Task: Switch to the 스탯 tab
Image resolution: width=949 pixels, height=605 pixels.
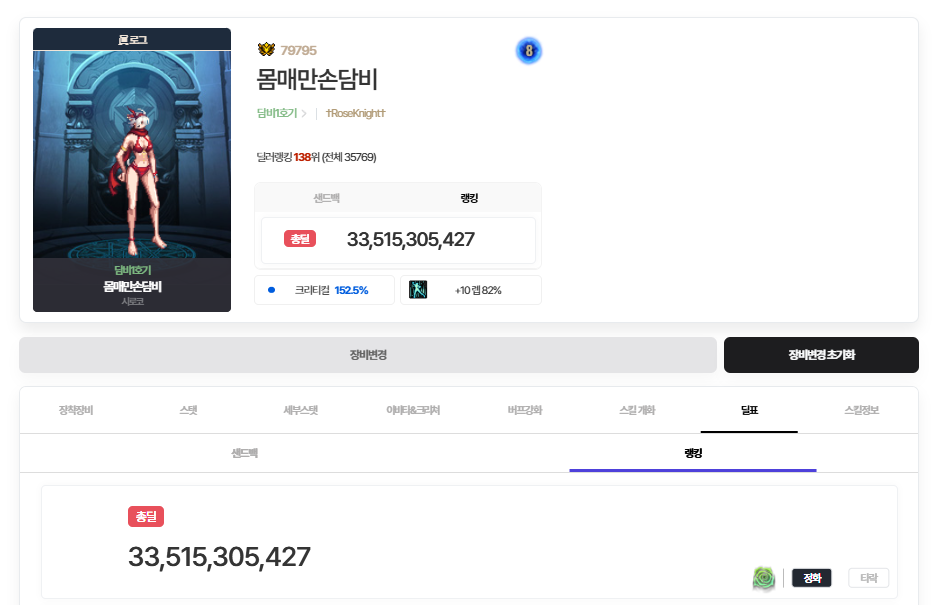Action: tap(188, 410)
